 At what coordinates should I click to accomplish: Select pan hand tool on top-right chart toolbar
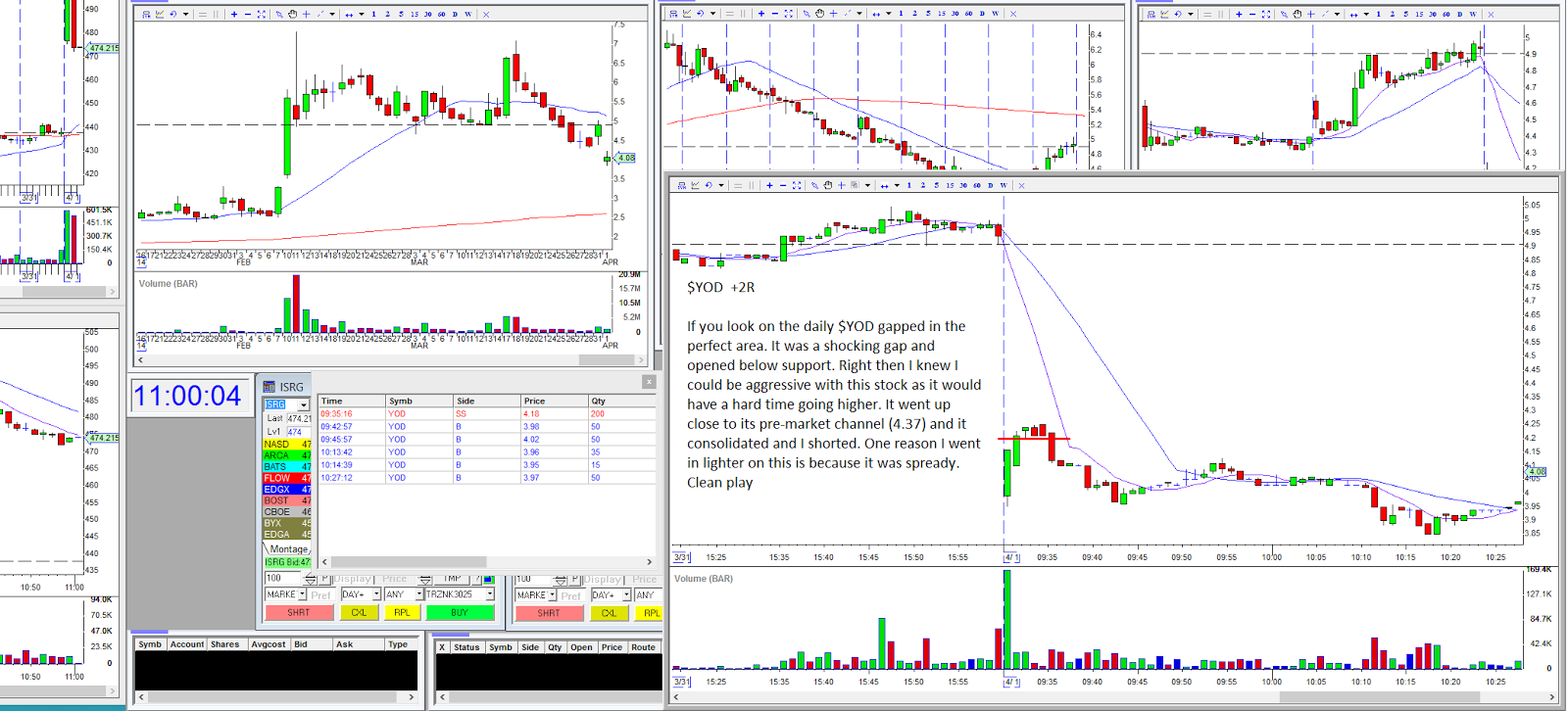1297,14
